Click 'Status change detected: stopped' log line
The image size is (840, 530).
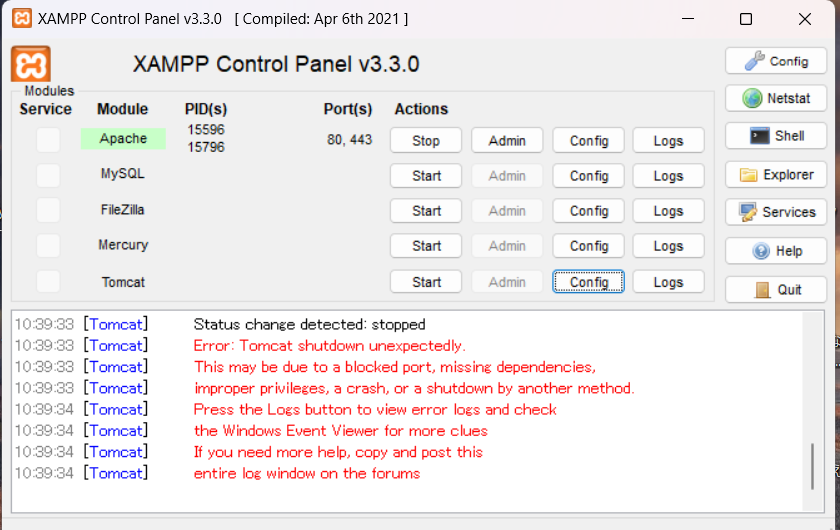tap(309, 324)
